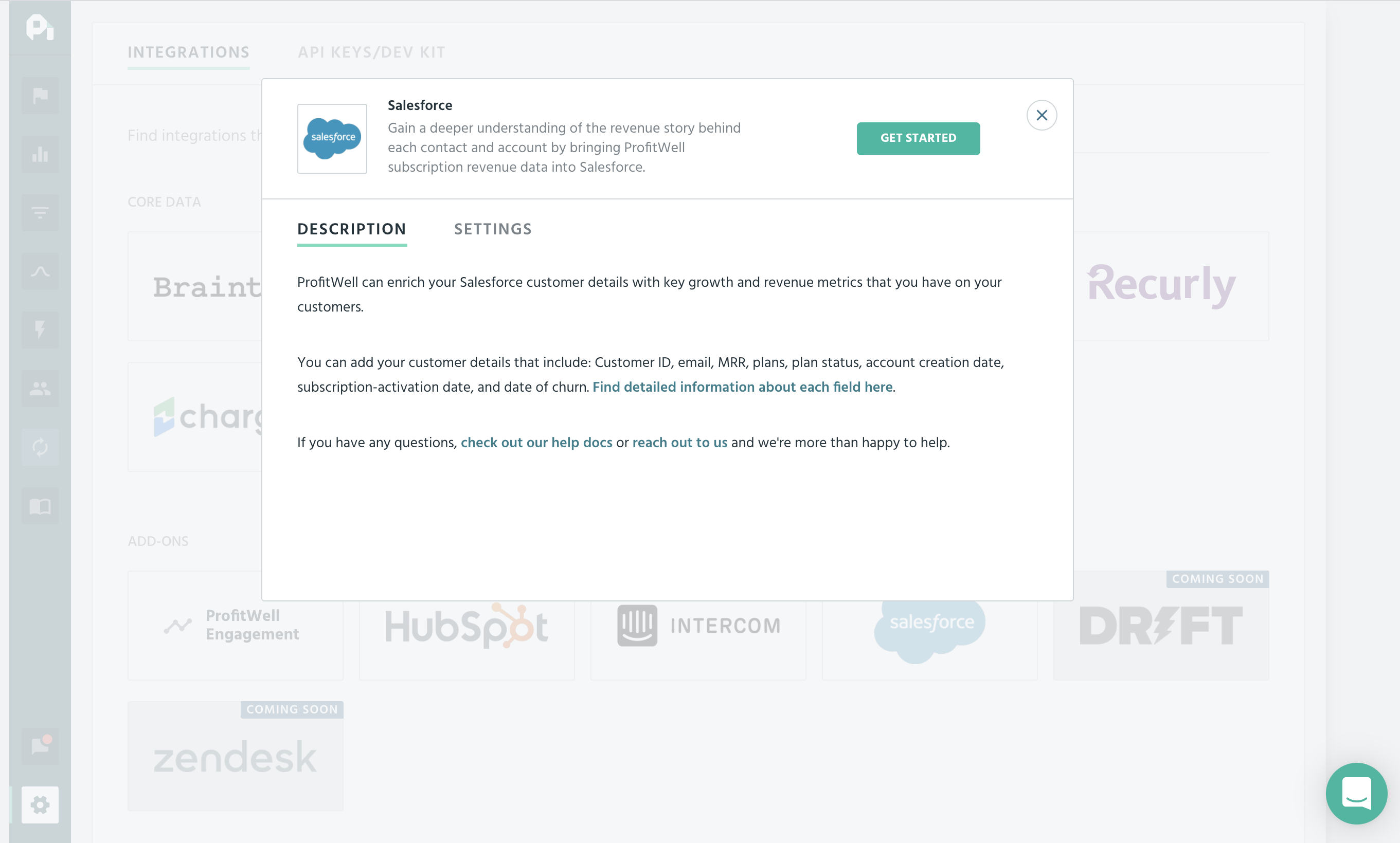
Task: Open the bar chart metrics icon
Action: click(40, 154)
